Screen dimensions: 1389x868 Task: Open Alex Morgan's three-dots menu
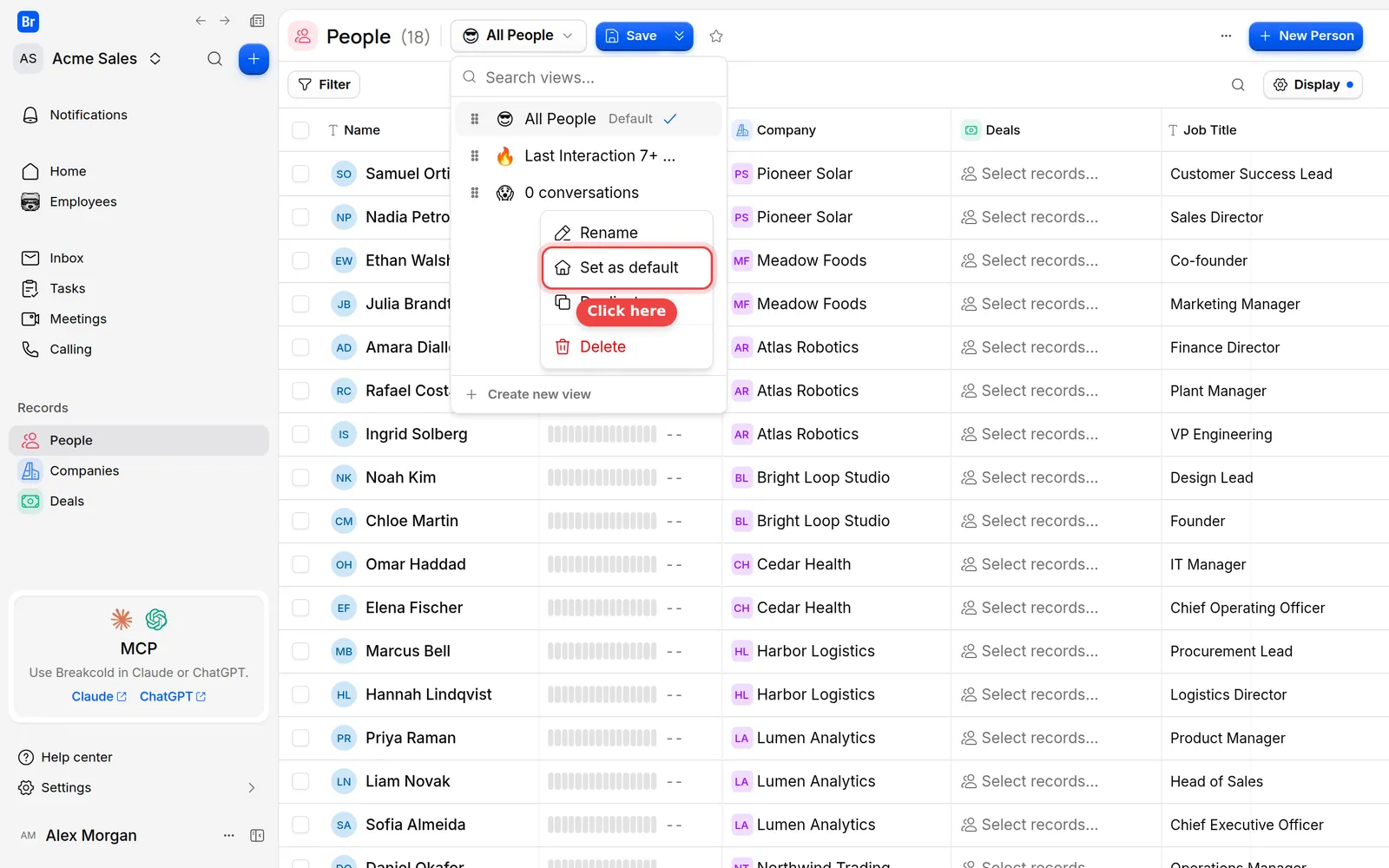(229, 835)
